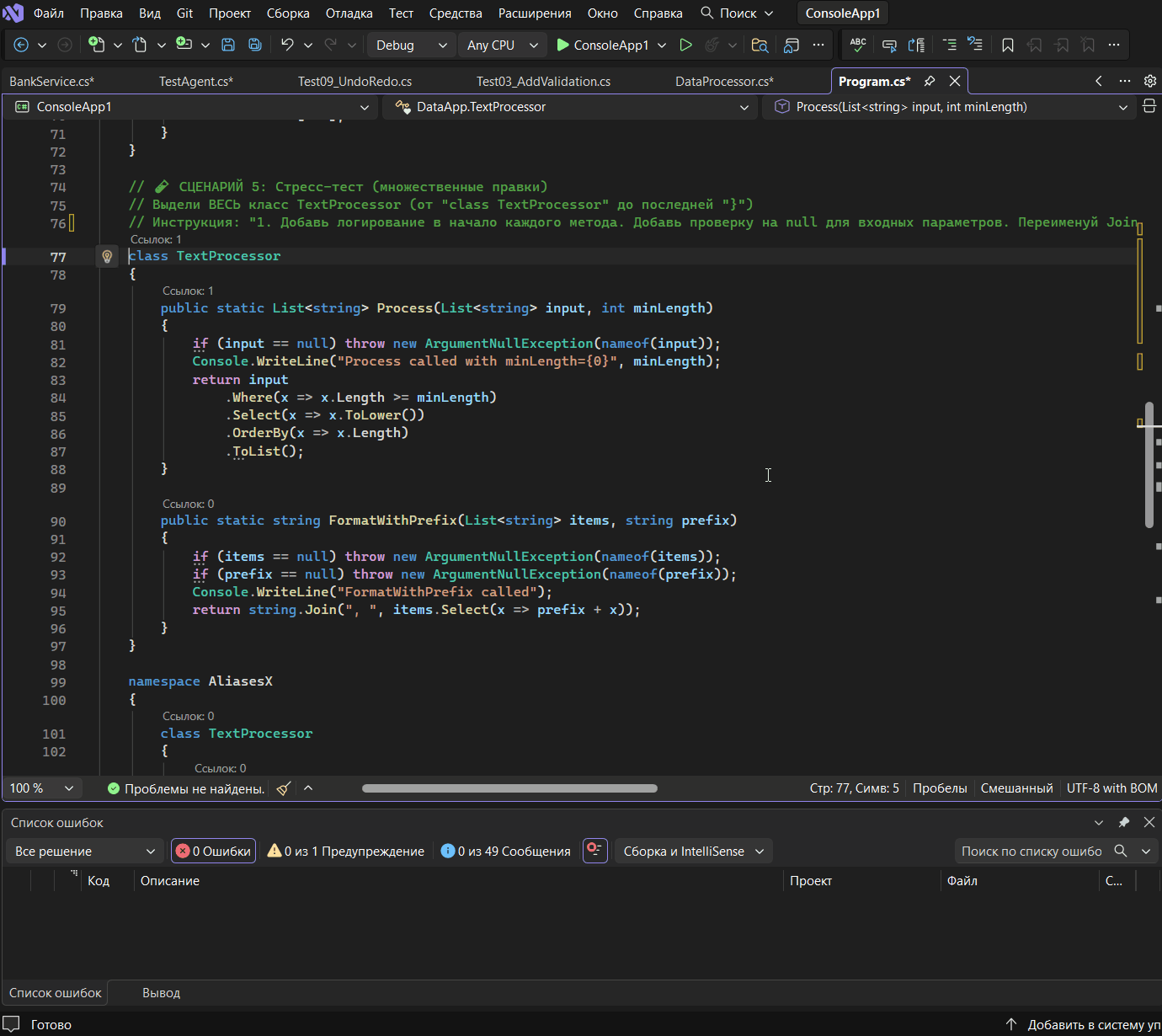Screen dimensions: 1162x1036
Task: Click the horizontal editor scrollbar
Action: (x=509, y=788)
